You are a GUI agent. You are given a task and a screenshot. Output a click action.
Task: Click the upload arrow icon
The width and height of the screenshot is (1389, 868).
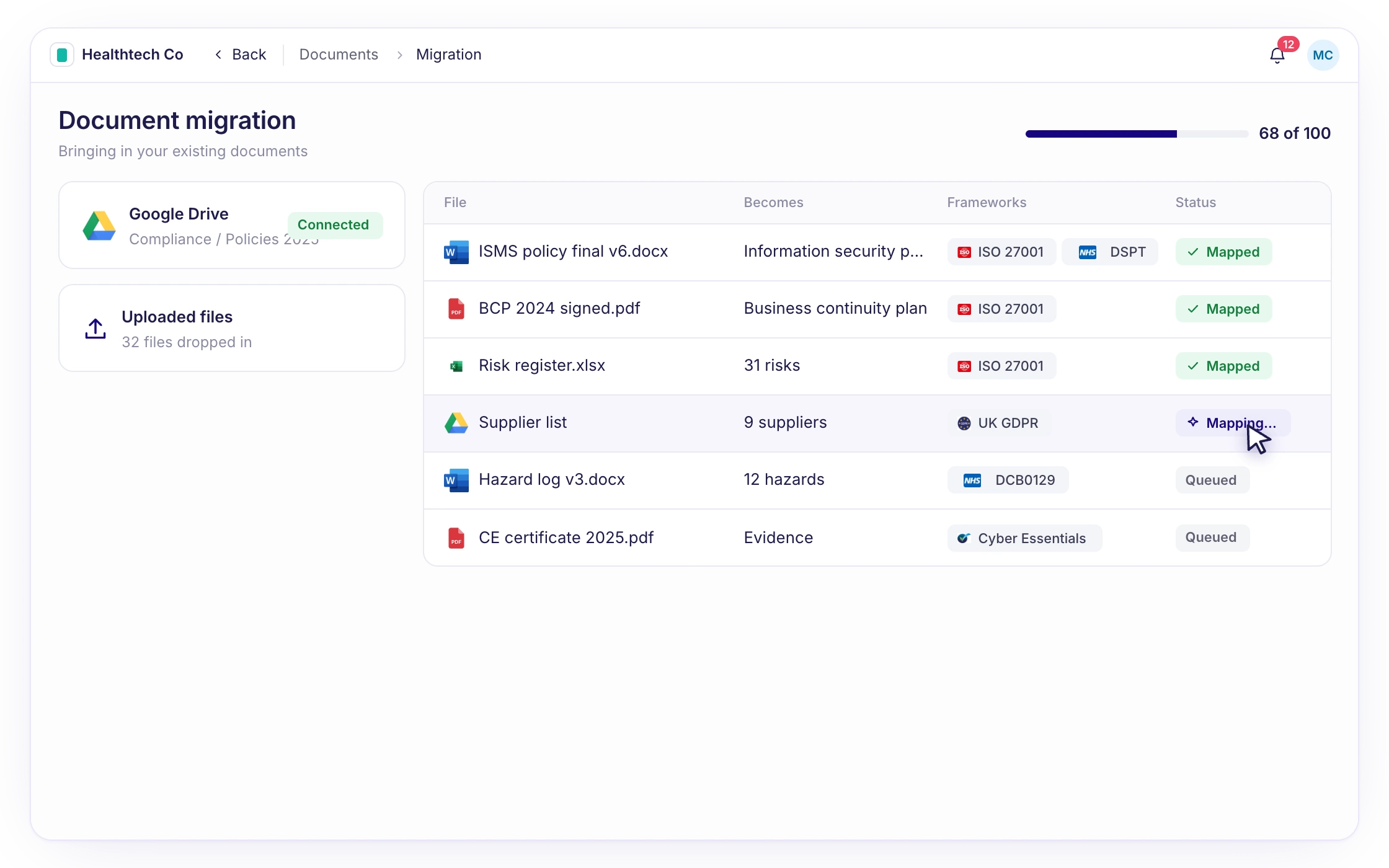point(95,329)
